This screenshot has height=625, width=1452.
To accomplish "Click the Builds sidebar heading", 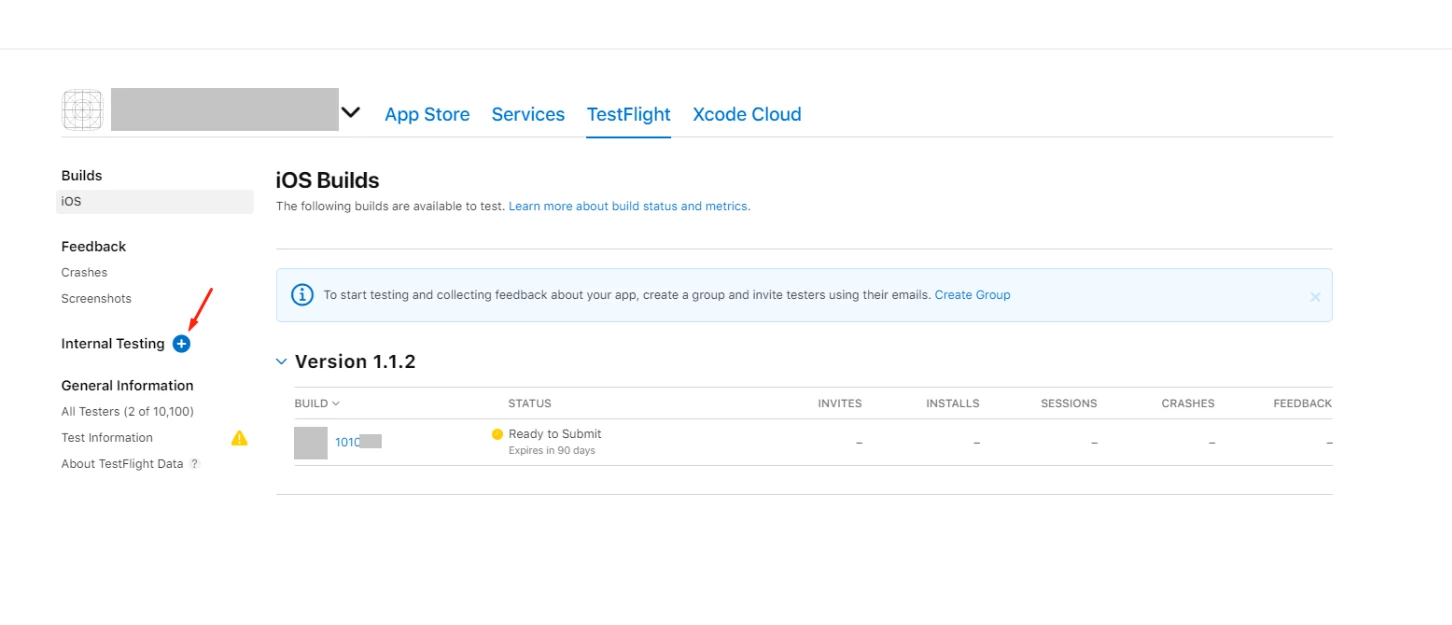I will click(x=82, y=175).
